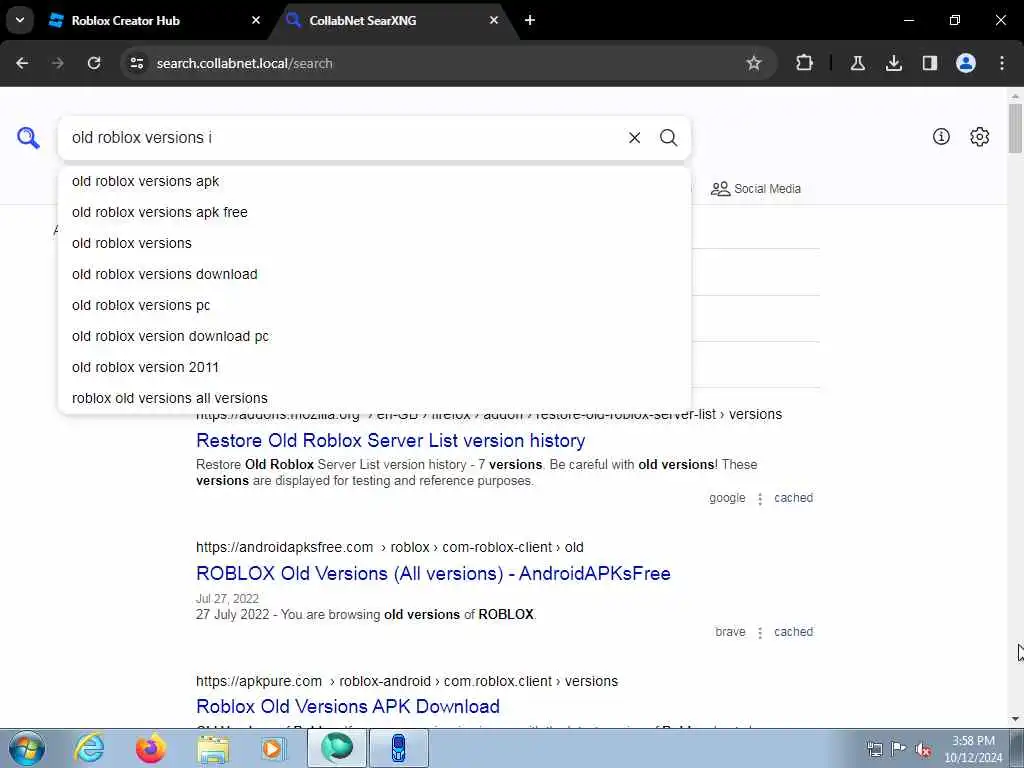Open 'ROBLOX Old Versions (All versions) - AndroidAPKsFree'
Viewport: 1024px width, 768px height.
coord(433,573)
